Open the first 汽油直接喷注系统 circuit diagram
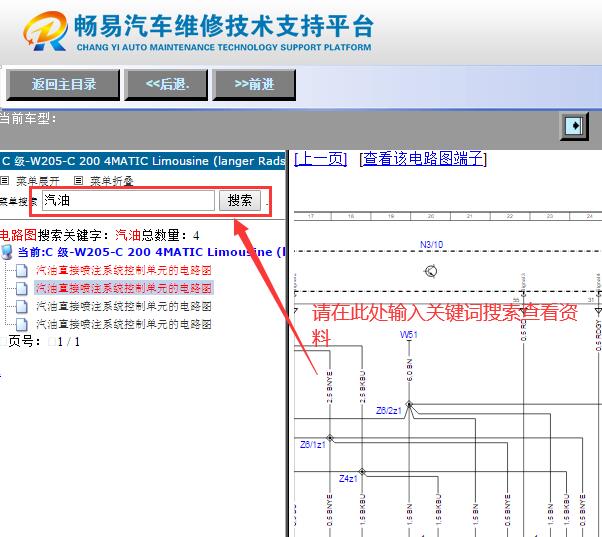The height and width of the screenshot is (537, 602). 124,270
